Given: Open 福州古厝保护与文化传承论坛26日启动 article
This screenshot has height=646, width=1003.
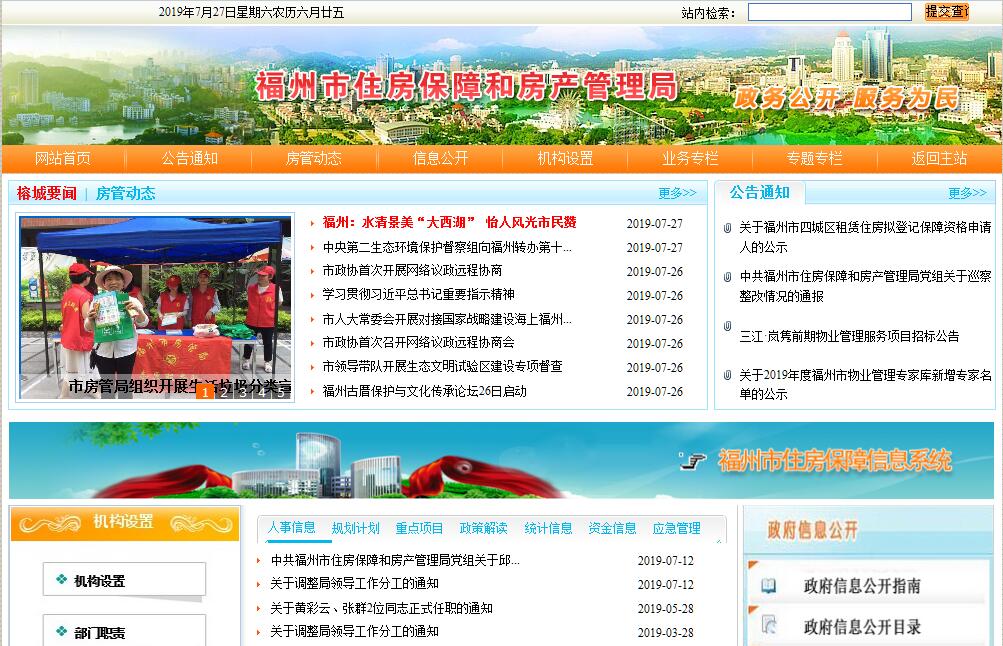Looking at the screenshot, I should click(x=424, y=391).
